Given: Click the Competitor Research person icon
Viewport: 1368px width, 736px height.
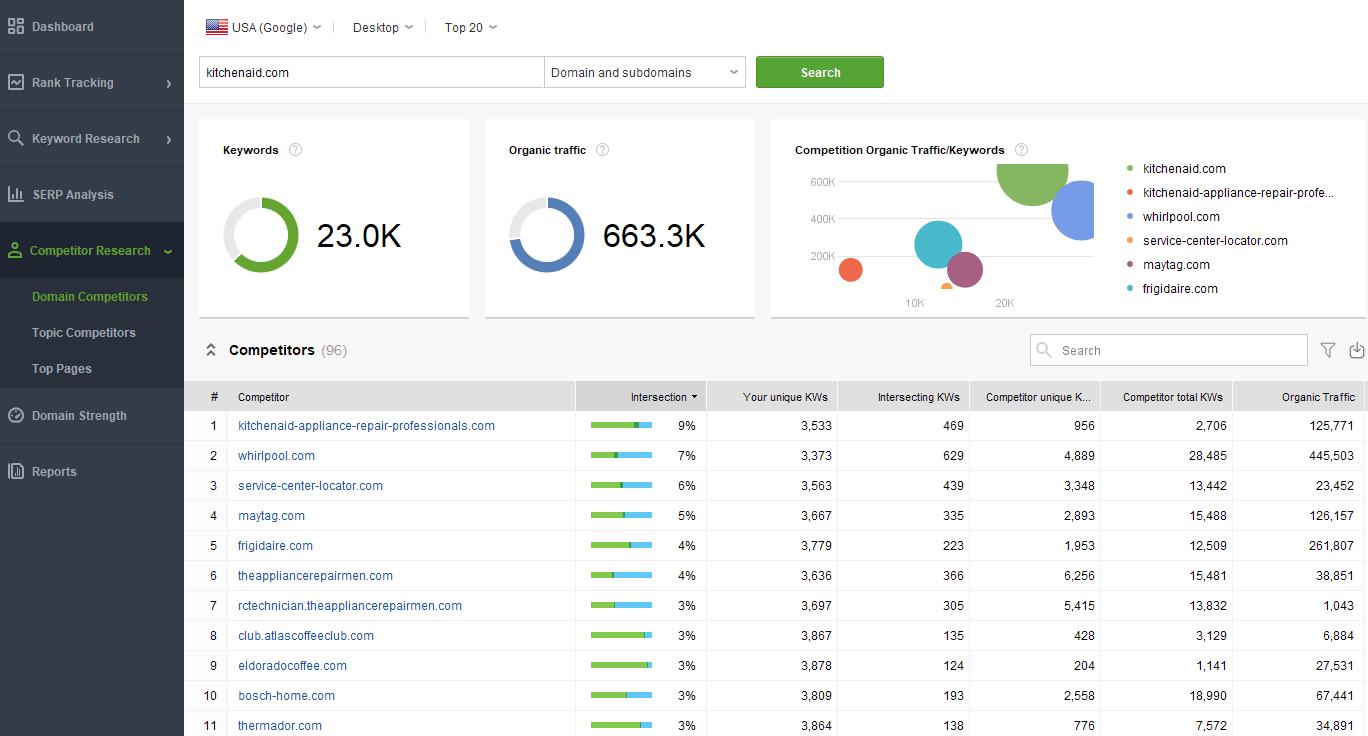Looking at the screenshot, I should [15, 251].
